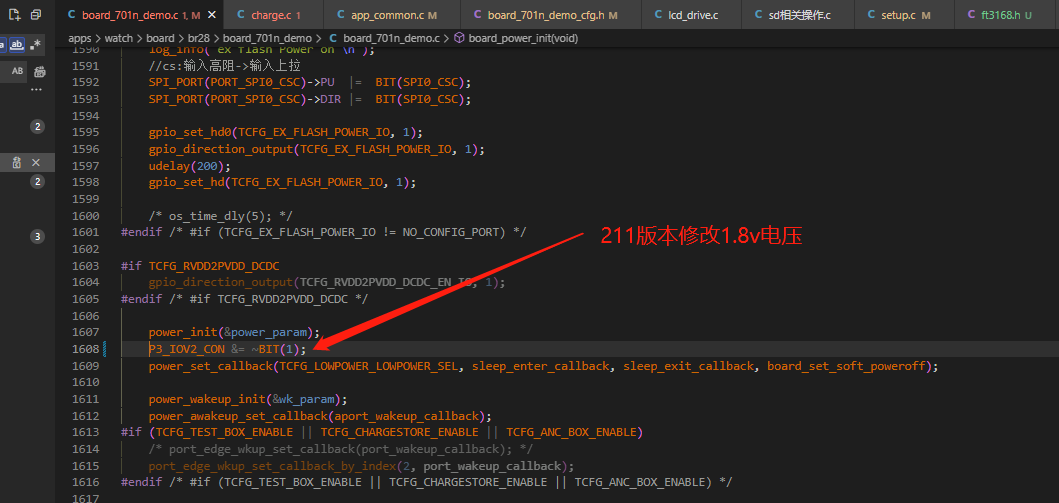
Task: Click 'power_awakeup_set_callback(aport_wakeup_callback);' line
Action: click(x=320, y=415)
